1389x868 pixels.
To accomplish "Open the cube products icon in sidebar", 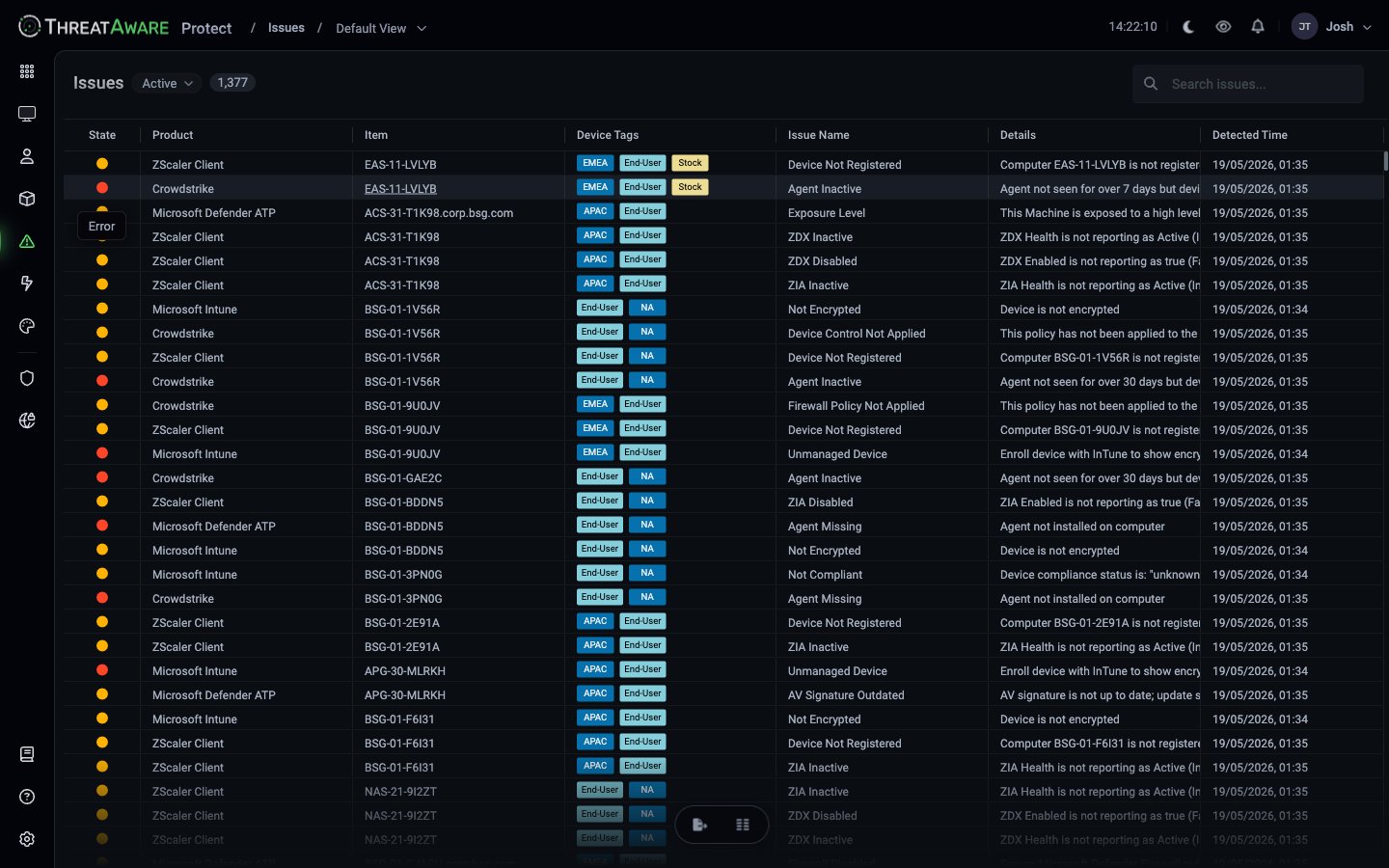I will 27,199.
